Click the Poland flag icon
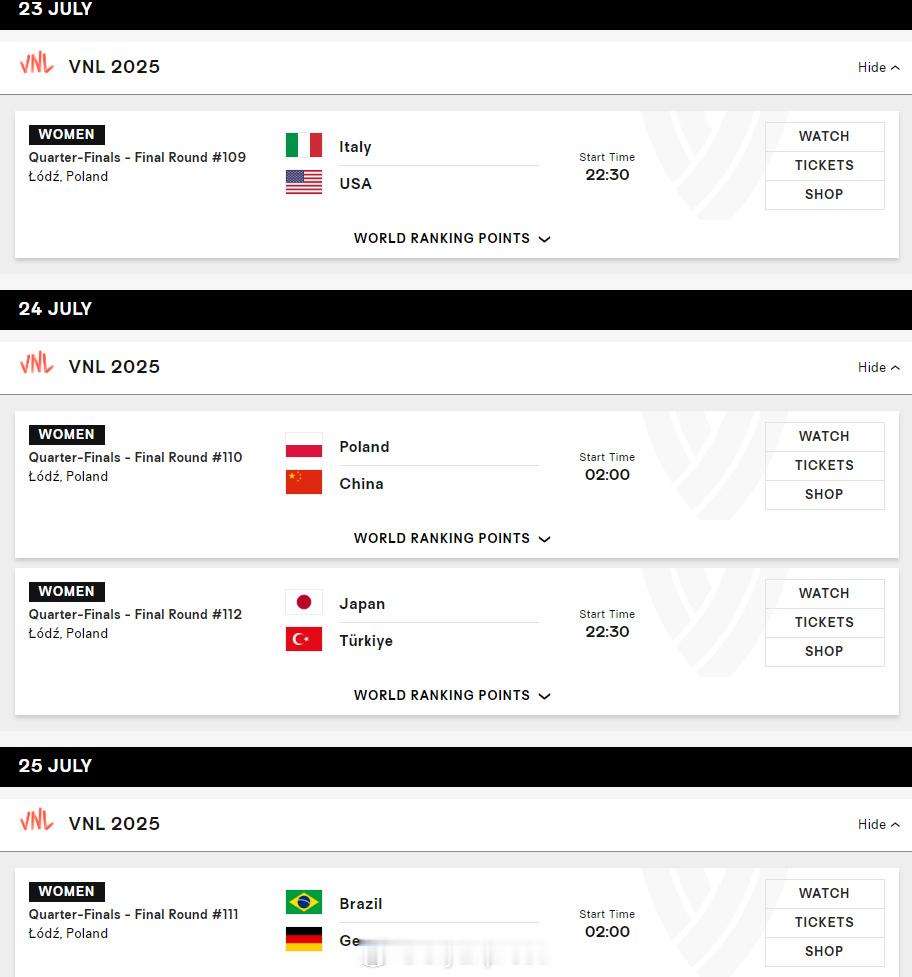Screen dimensions: 912x977 [304, 445]
